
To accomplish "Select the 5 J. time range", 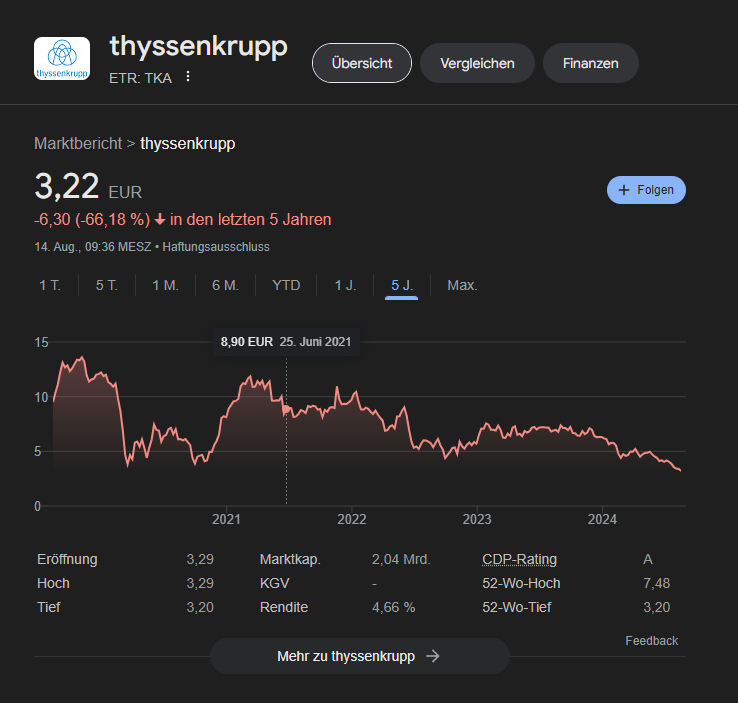I will click(401, 285).
